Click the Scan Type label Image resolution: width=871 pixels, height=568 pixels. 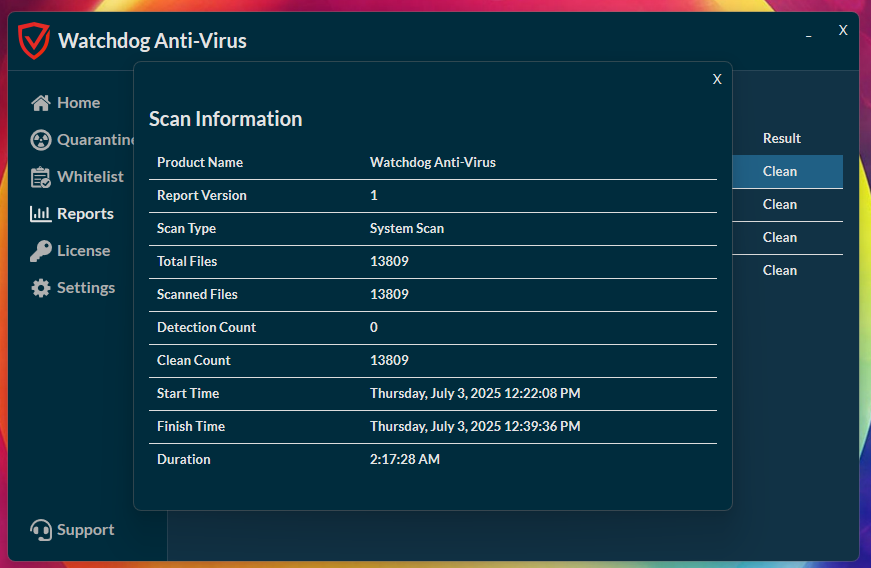point(186,229)
